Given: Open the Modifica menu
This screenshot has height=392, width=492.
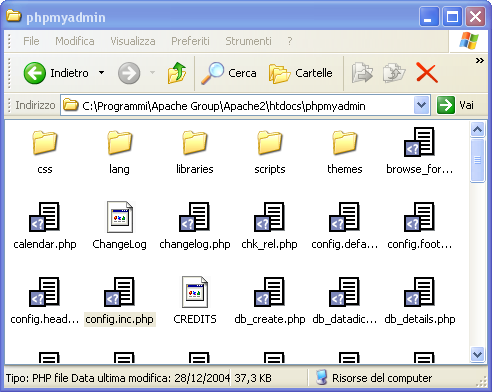Looking at the screenshot, I should coord(75,41).
